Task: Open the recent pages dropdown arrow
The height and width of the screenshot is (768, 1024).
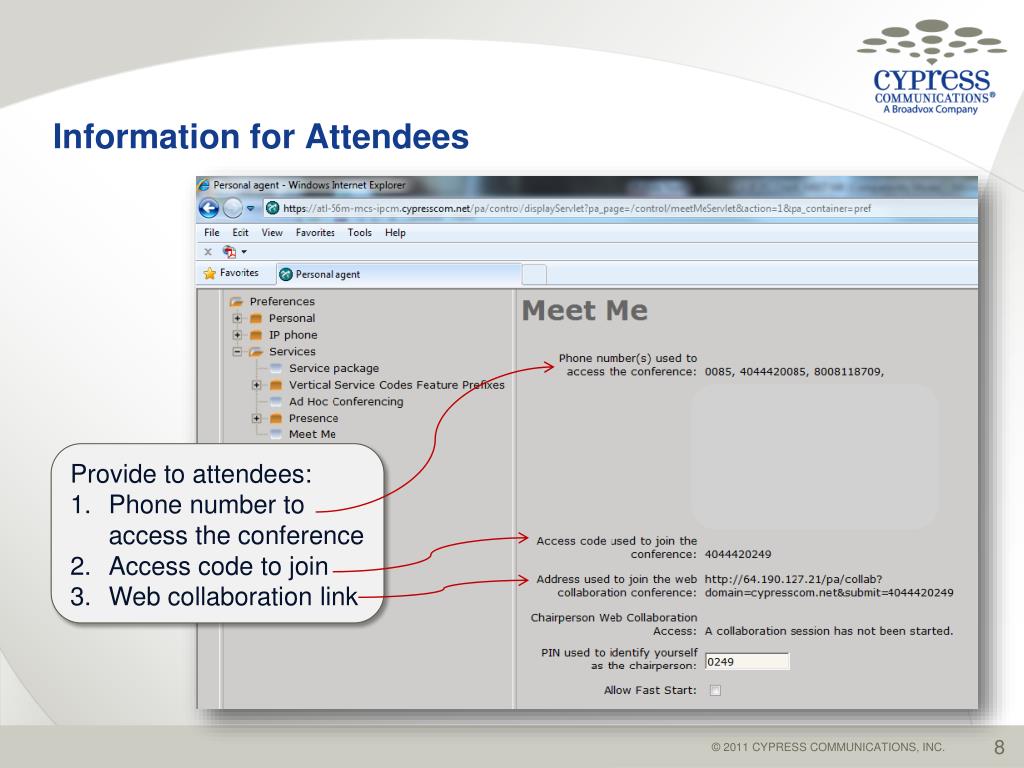Action: pos(250,209)
